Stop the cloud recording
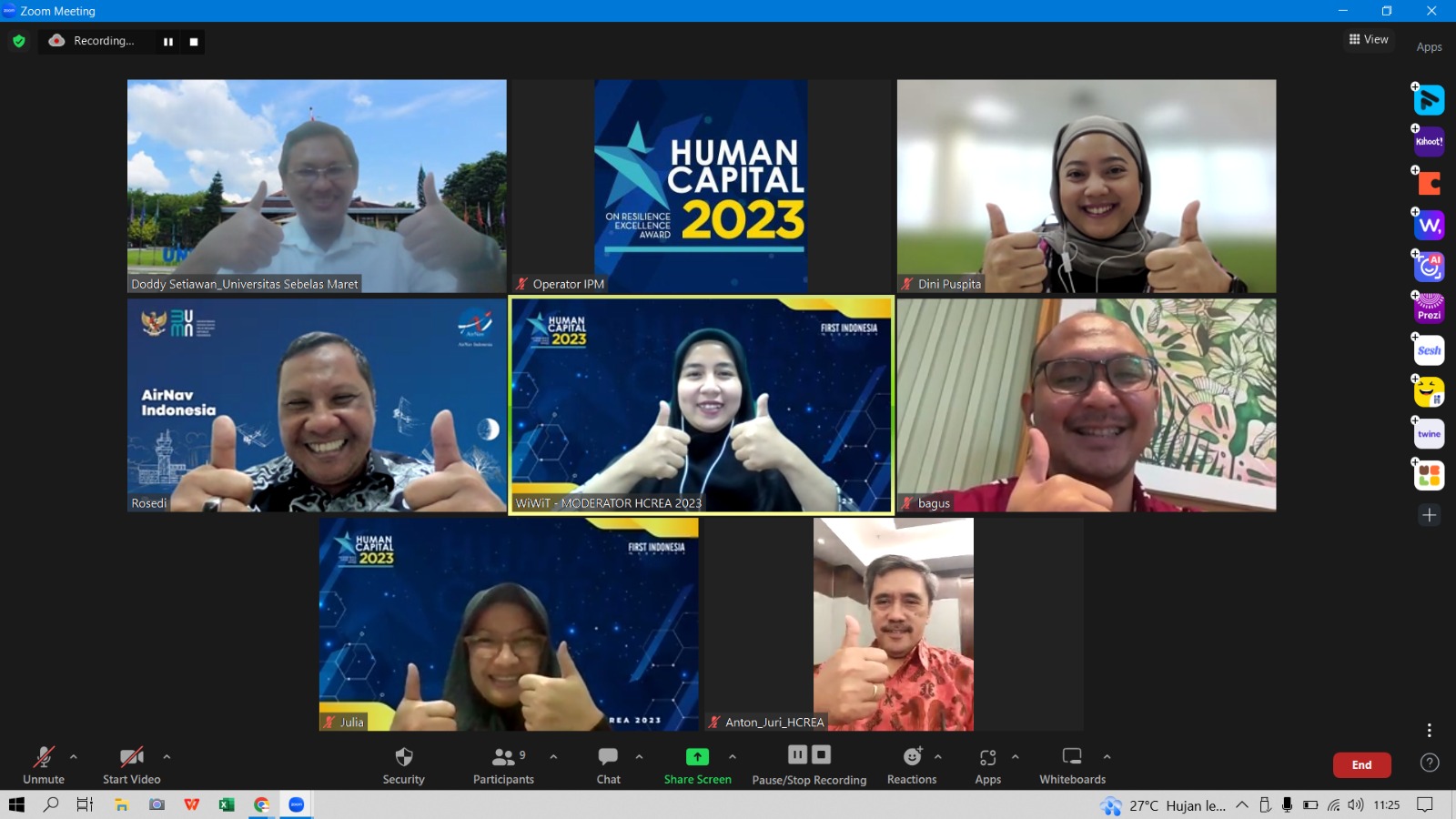The image size is (1456, 819). (194, 42)
